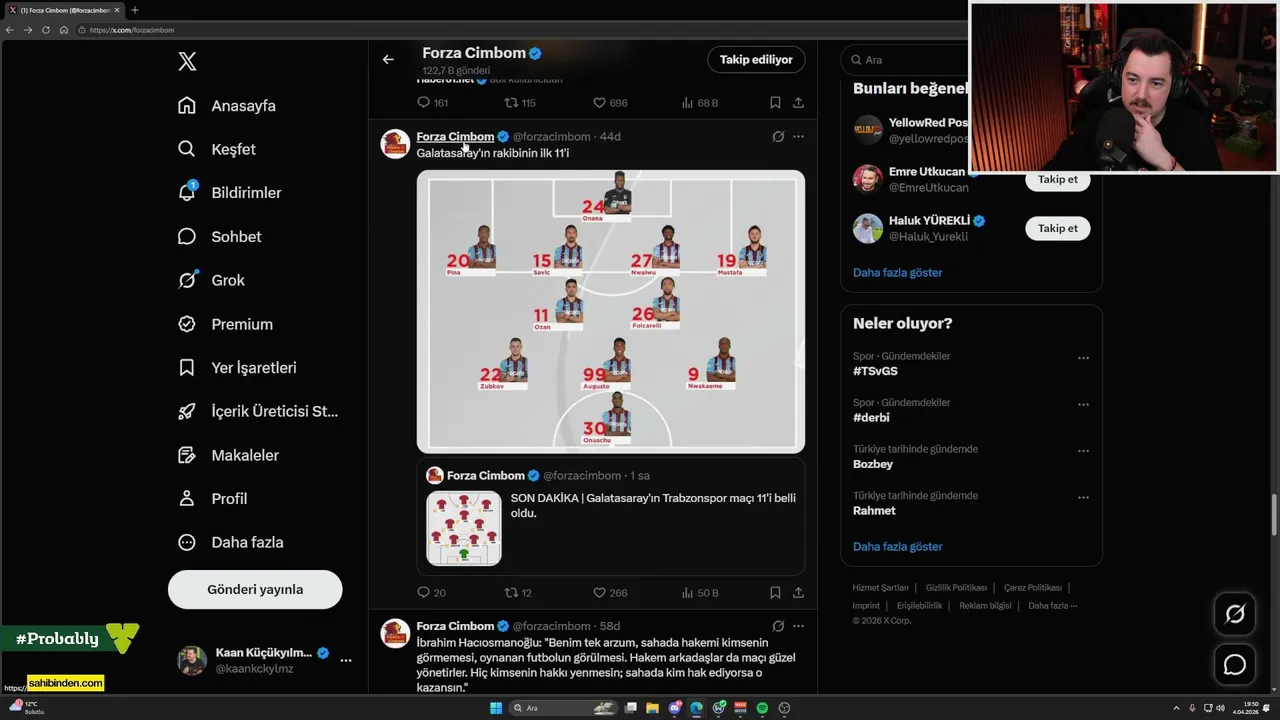Viewport: 1280px width, 720px height.
Task: Open Windows Start menu
Action: (x=495, y=708)
